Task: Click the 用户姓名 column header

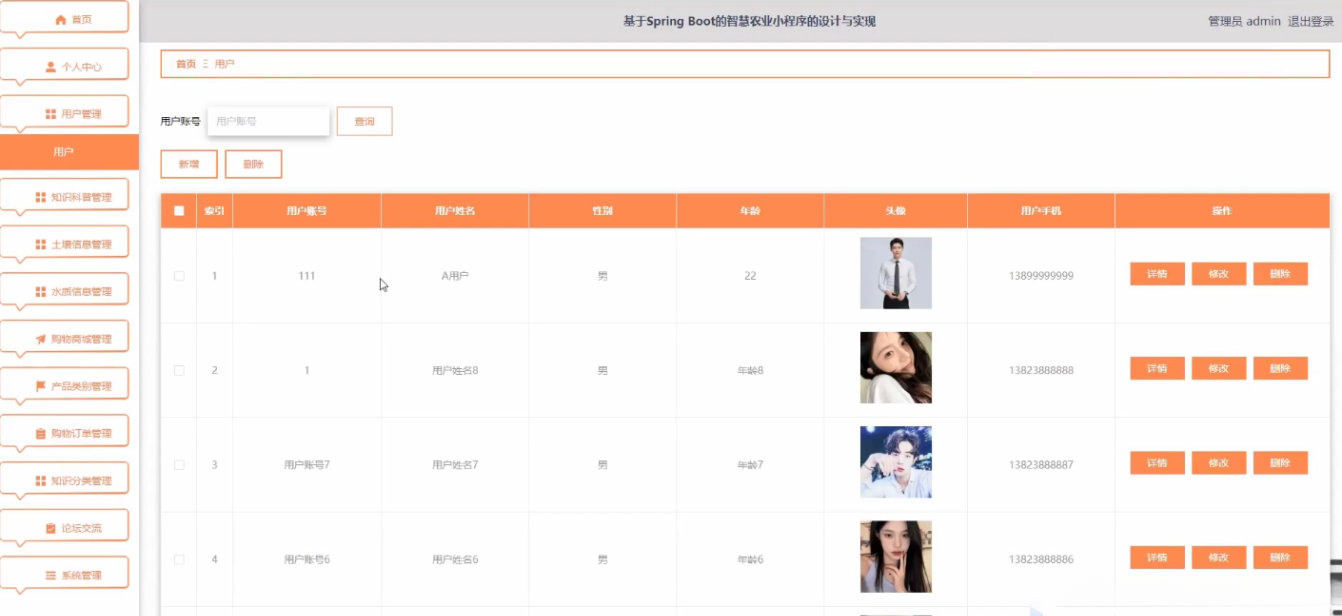Action: click(x=455, y=211)
